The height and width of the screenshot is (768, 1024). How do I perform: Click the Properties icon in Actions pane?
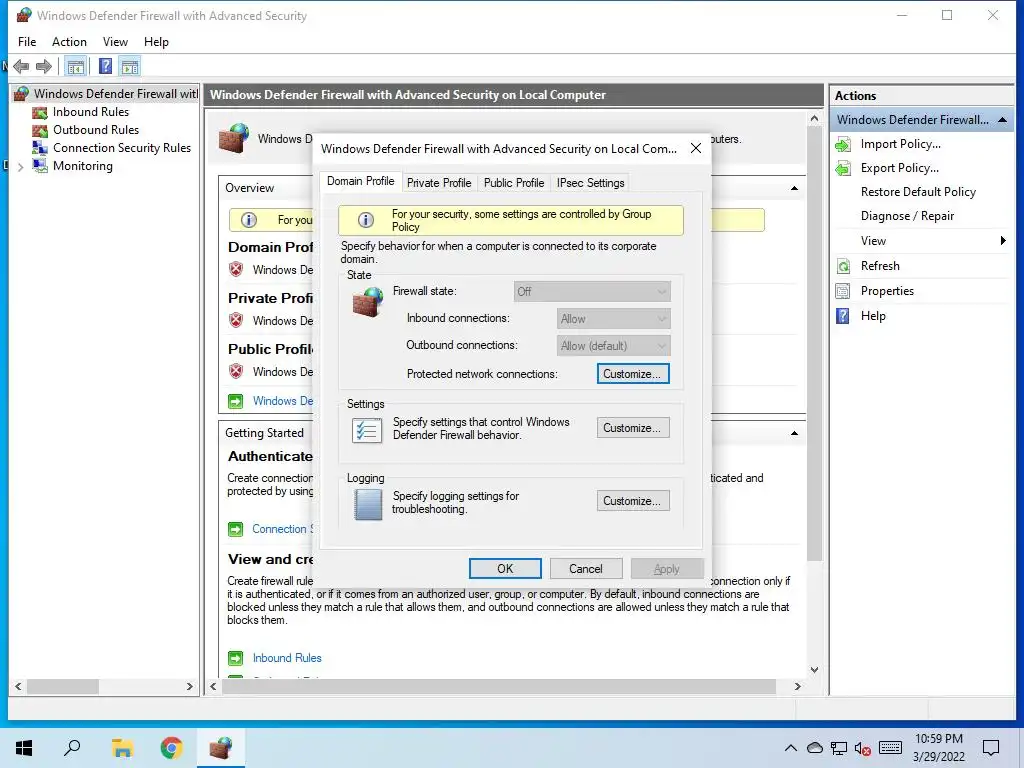point(843,291)
